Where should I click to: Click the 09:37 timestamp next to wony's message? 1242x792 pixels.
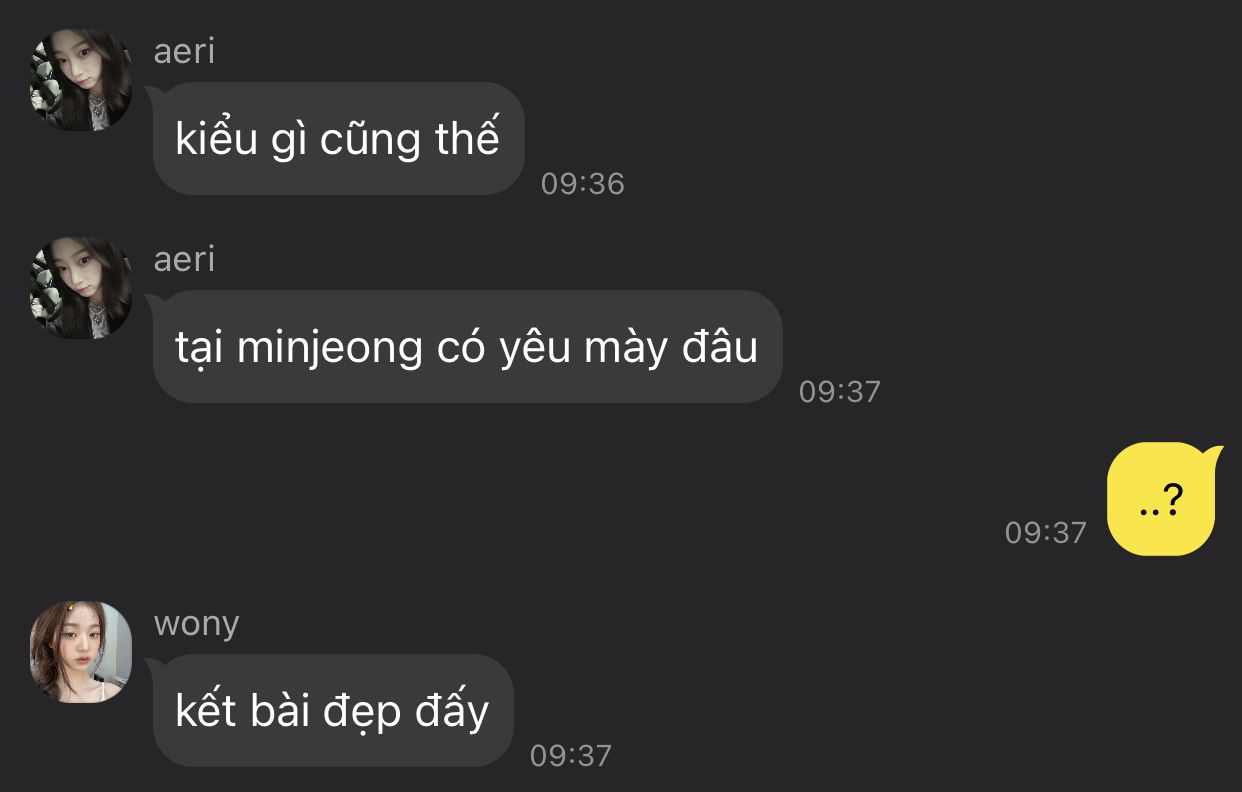pos(571,755)
